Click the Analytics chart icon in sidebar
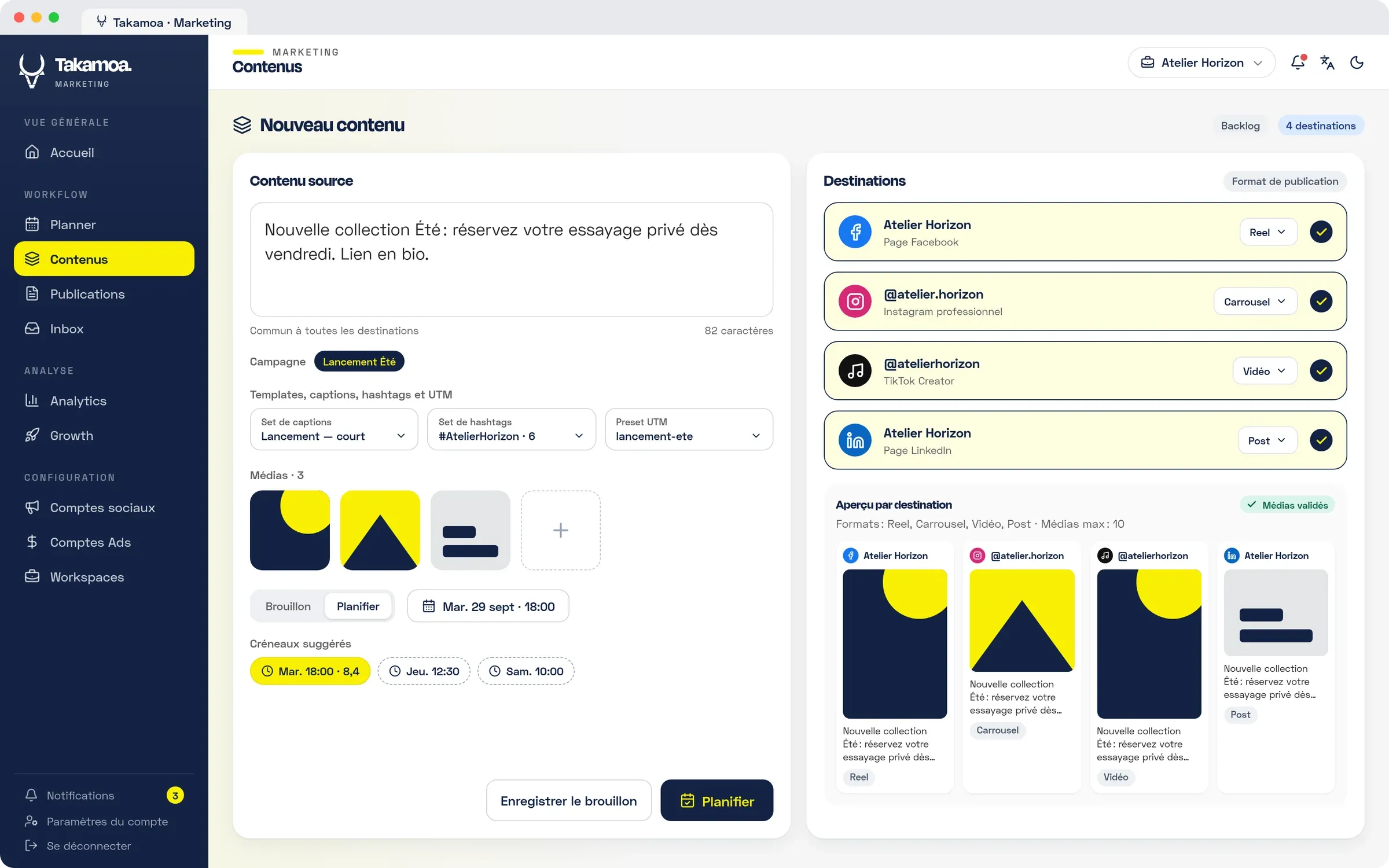The height and width of the screenshot is (868, 1389). [32, 400]
